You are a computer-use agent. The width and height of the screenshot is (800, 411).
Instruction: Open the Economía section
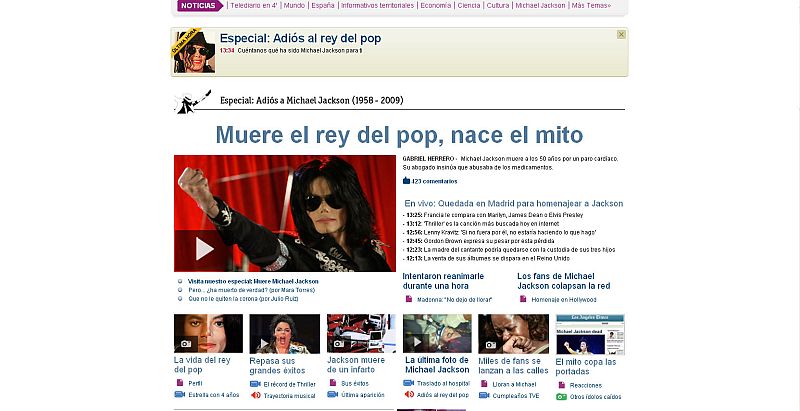point(436,6)
